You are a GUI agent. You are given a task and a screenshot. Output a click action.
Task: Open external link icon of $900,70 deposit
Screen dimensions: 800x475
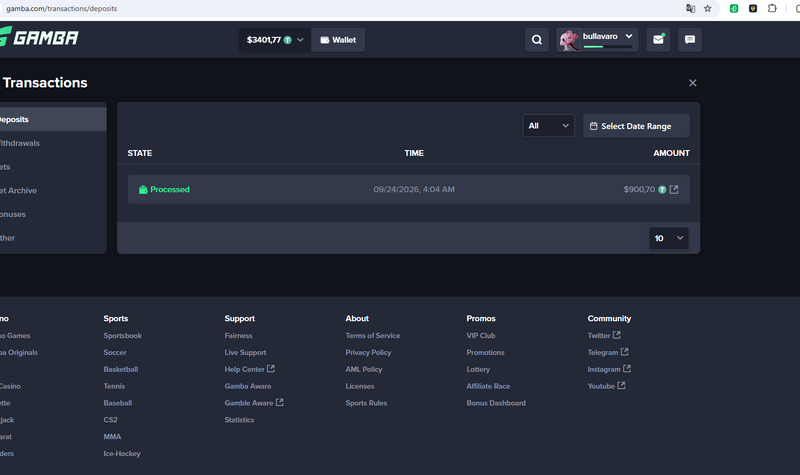[x=674, y=189]
